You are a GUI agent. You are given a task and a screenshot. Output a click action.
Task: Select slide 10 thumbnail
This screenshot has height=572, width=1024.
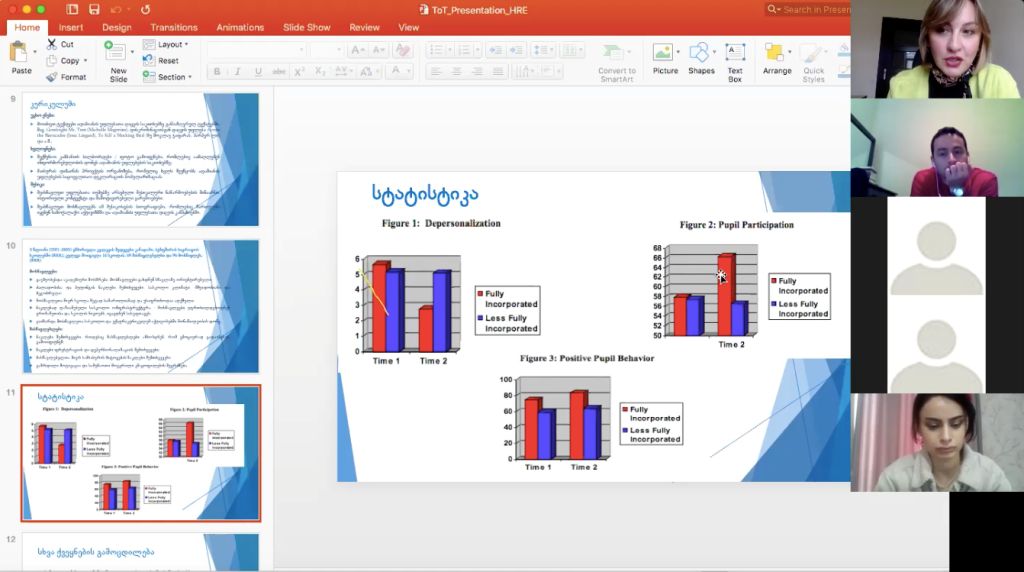[141, 301]
